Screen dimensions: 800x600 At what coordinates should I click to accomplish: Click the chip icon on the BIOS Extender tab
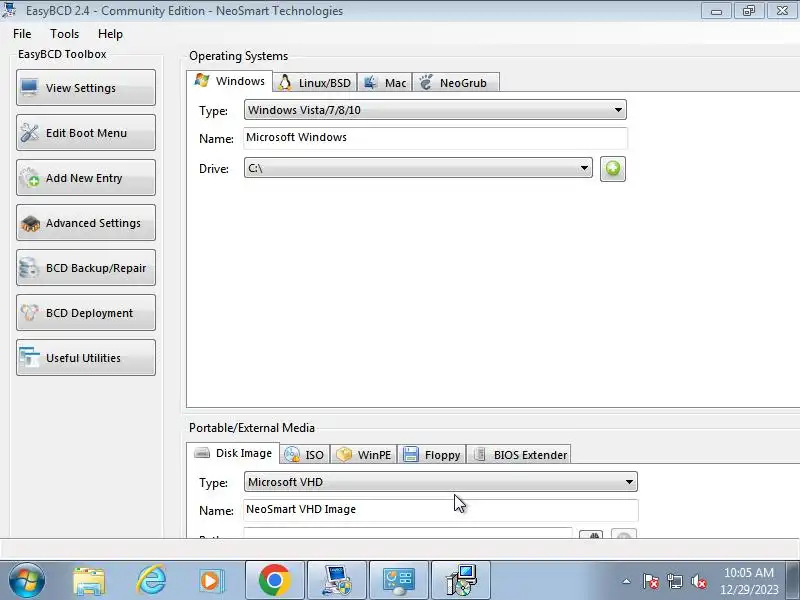point(480,454)
